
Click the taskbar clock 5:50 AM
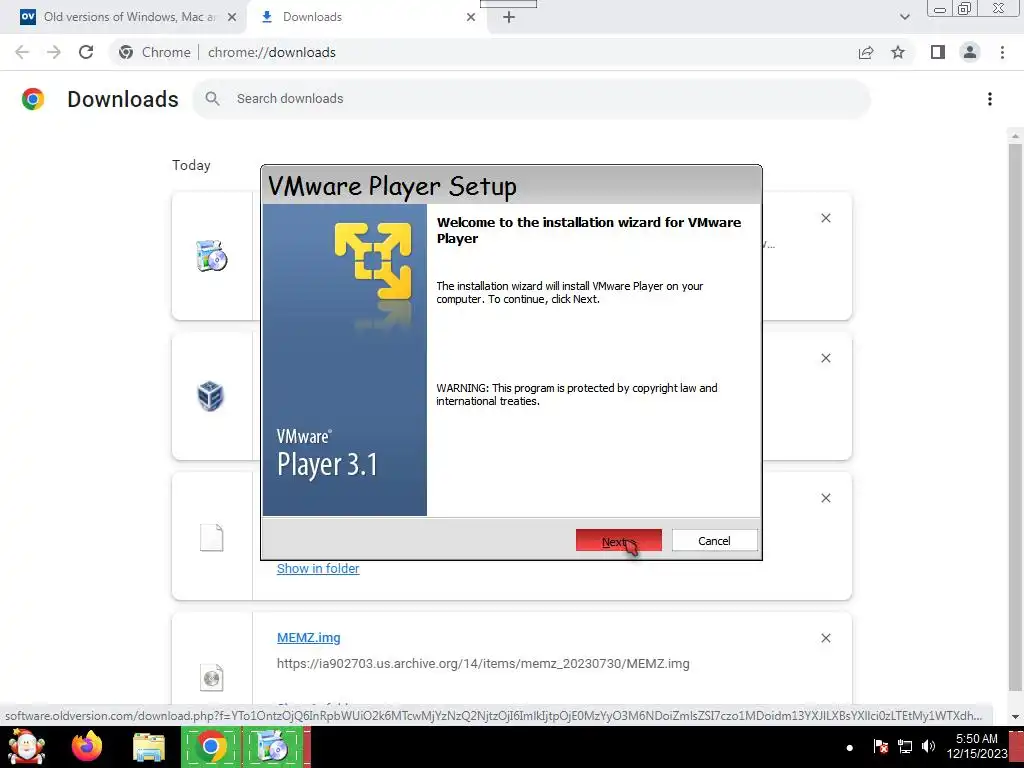pos(976,746)
